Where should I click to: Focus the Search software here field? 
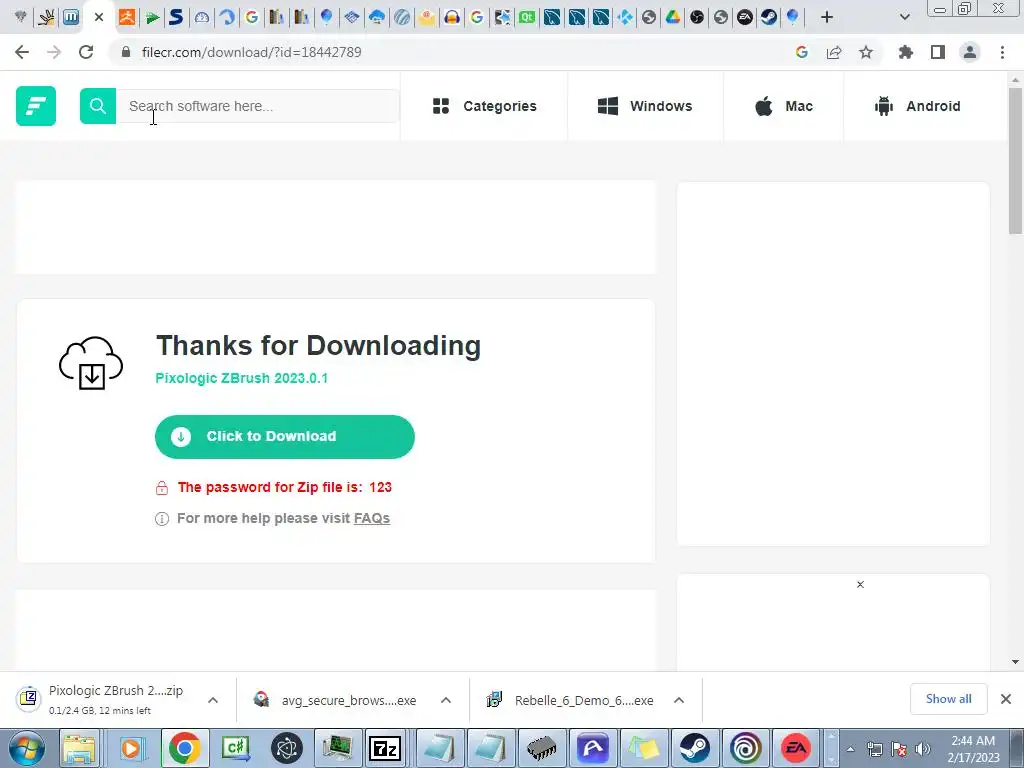pos(257,106)
